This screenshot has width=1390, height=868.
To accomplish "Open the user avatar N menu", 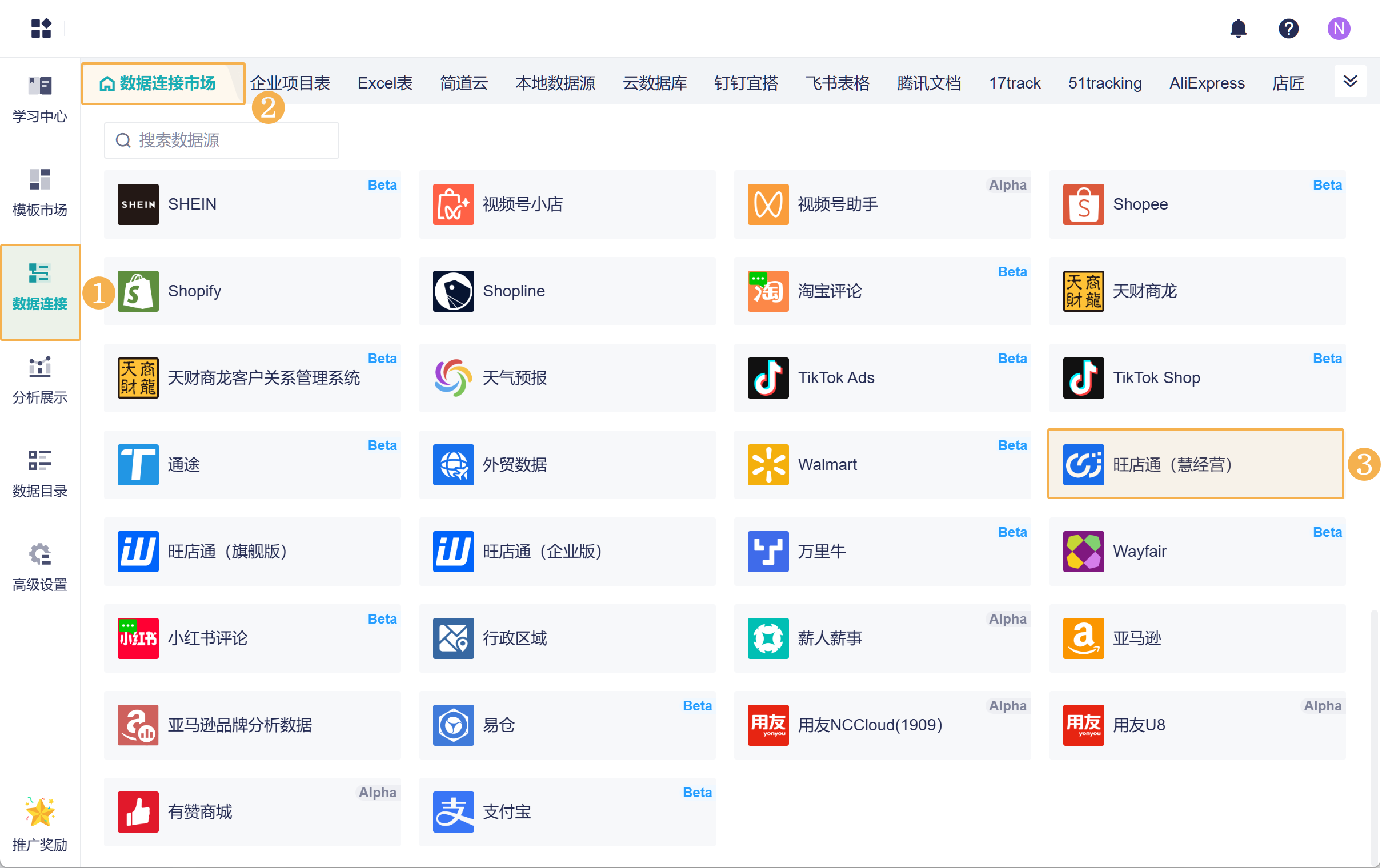I will [x=1339, y=28].
